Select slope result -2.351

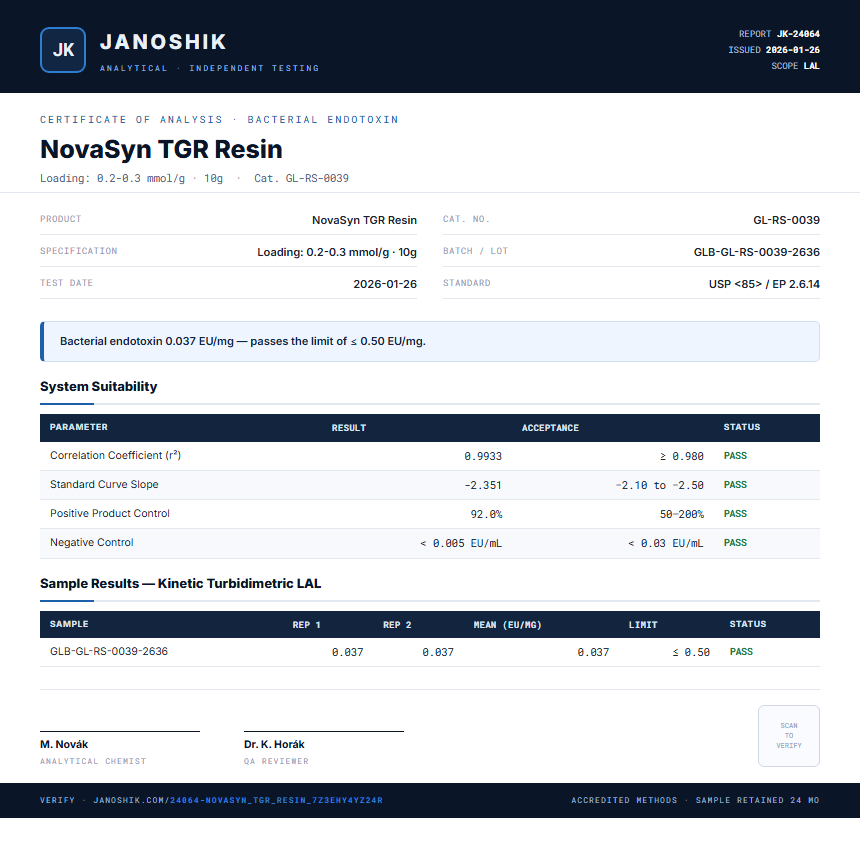pyautogui.click(x=483, y=486)
